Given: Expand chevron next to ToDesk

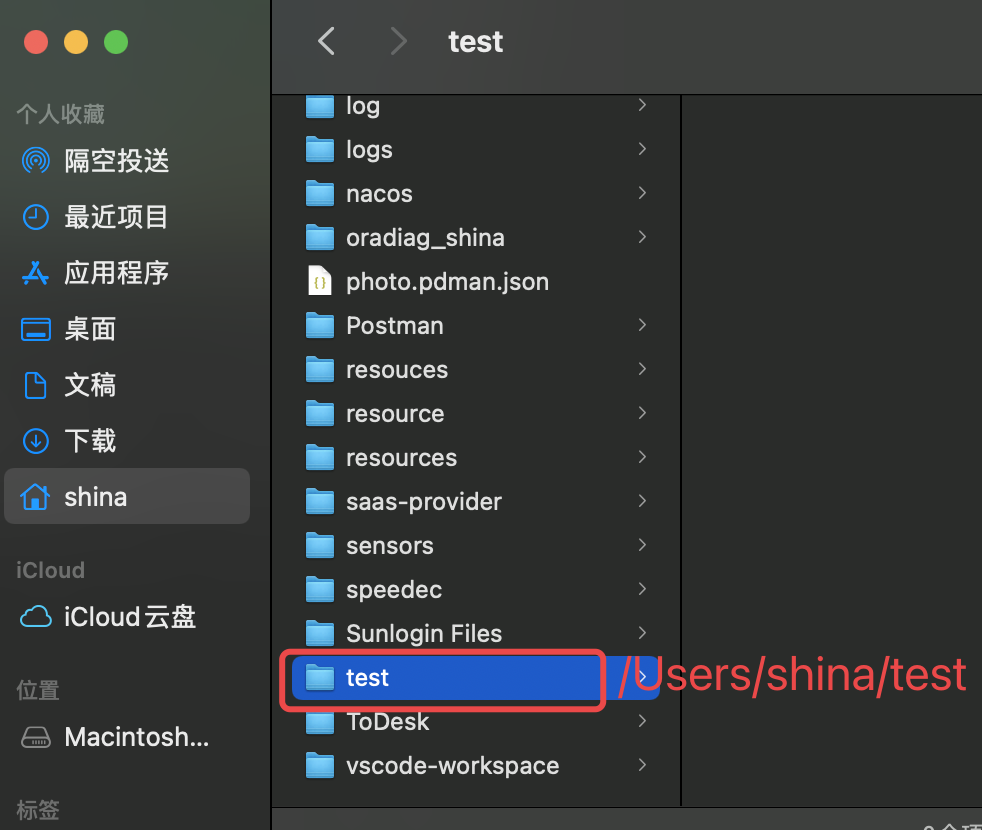Looking at the screenshot, I should (642, 721).
